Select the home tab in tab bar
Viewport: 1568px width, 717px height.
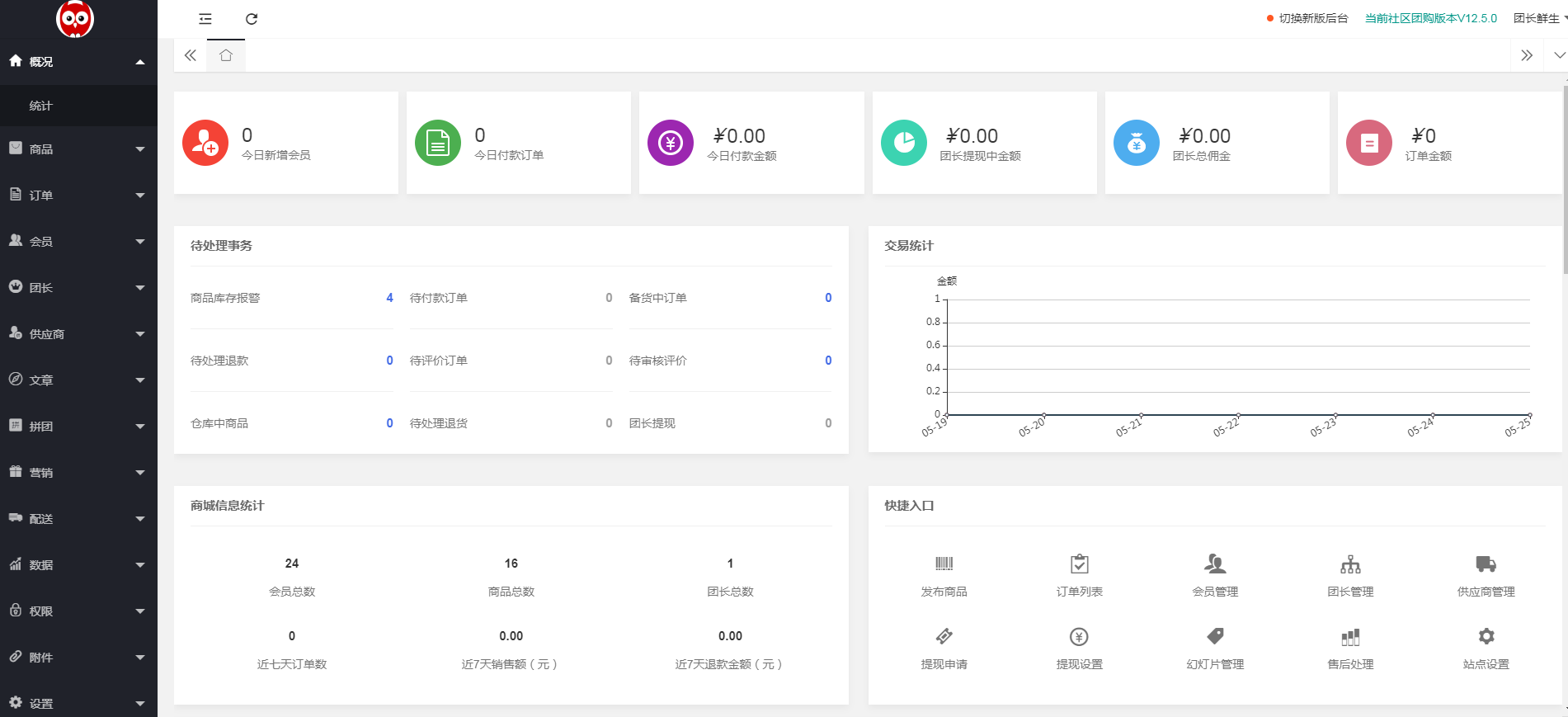(226, 55)
